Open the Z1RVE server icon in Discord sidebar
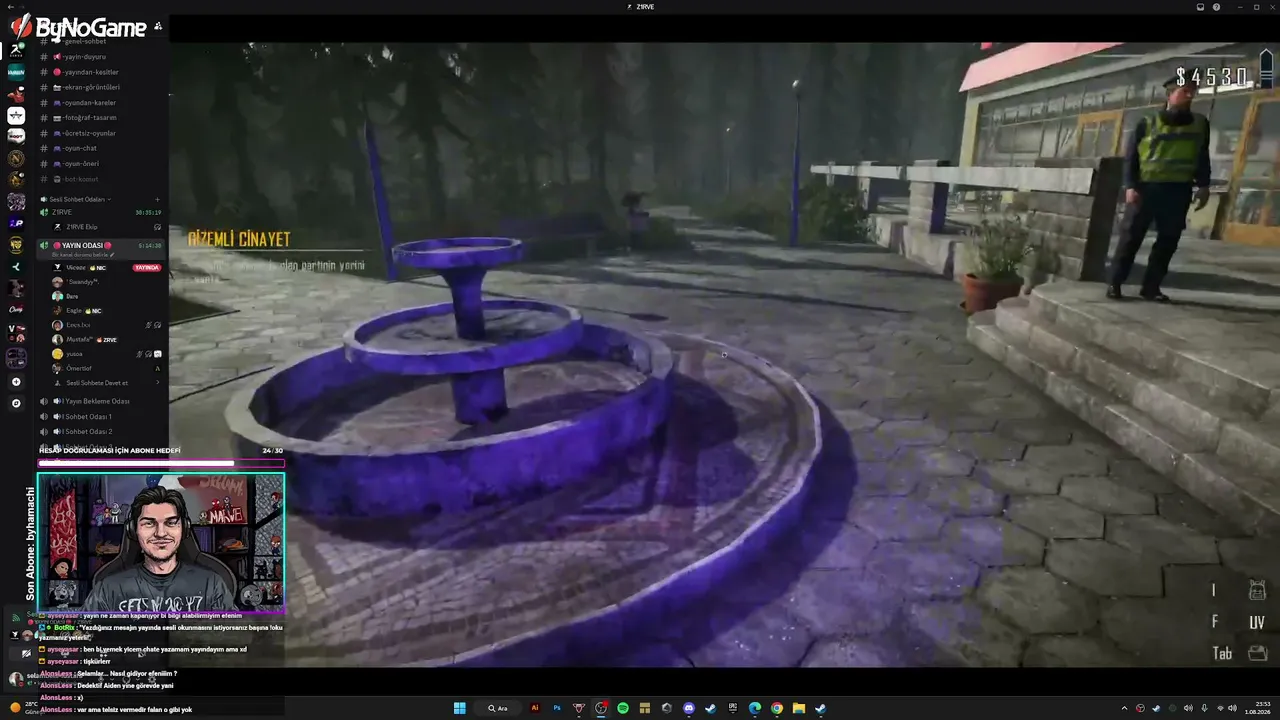The width and height of the screenshot is (1280, 720). point(16,50)
